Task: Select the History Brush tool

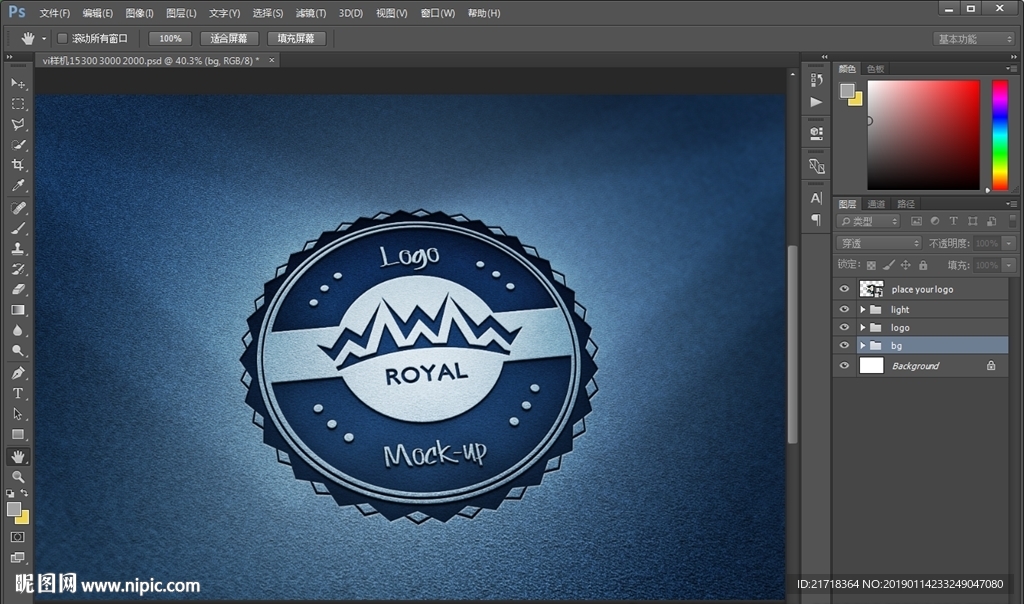Action: pos(18,269)
